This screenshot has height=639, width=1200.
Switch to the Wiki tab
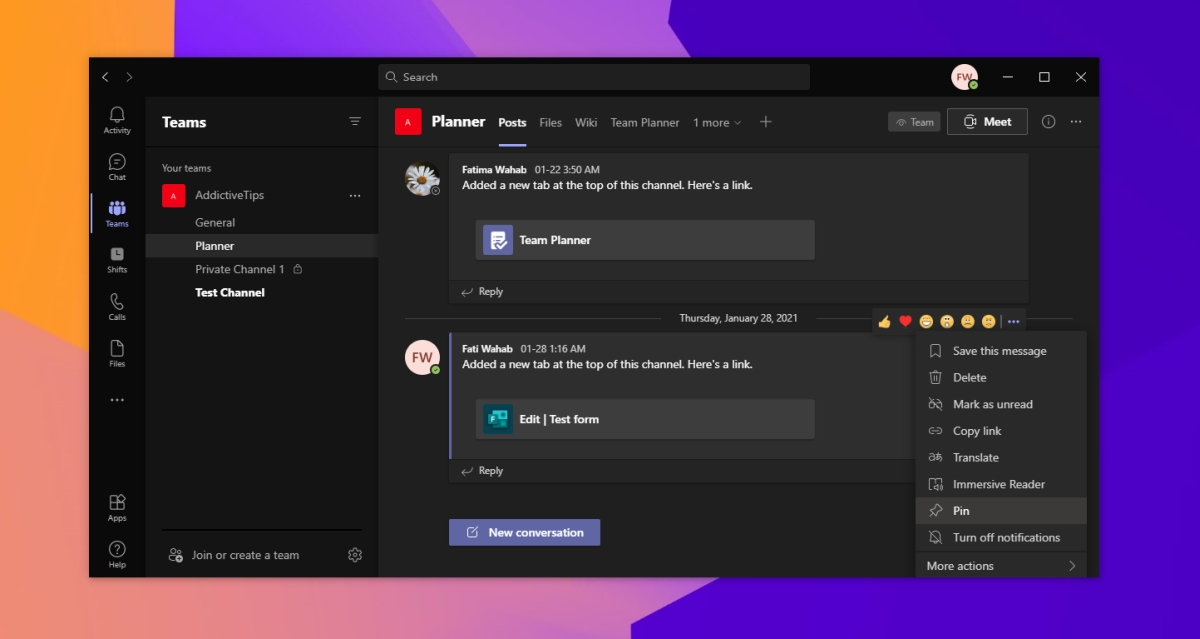(x=586, y=123)
